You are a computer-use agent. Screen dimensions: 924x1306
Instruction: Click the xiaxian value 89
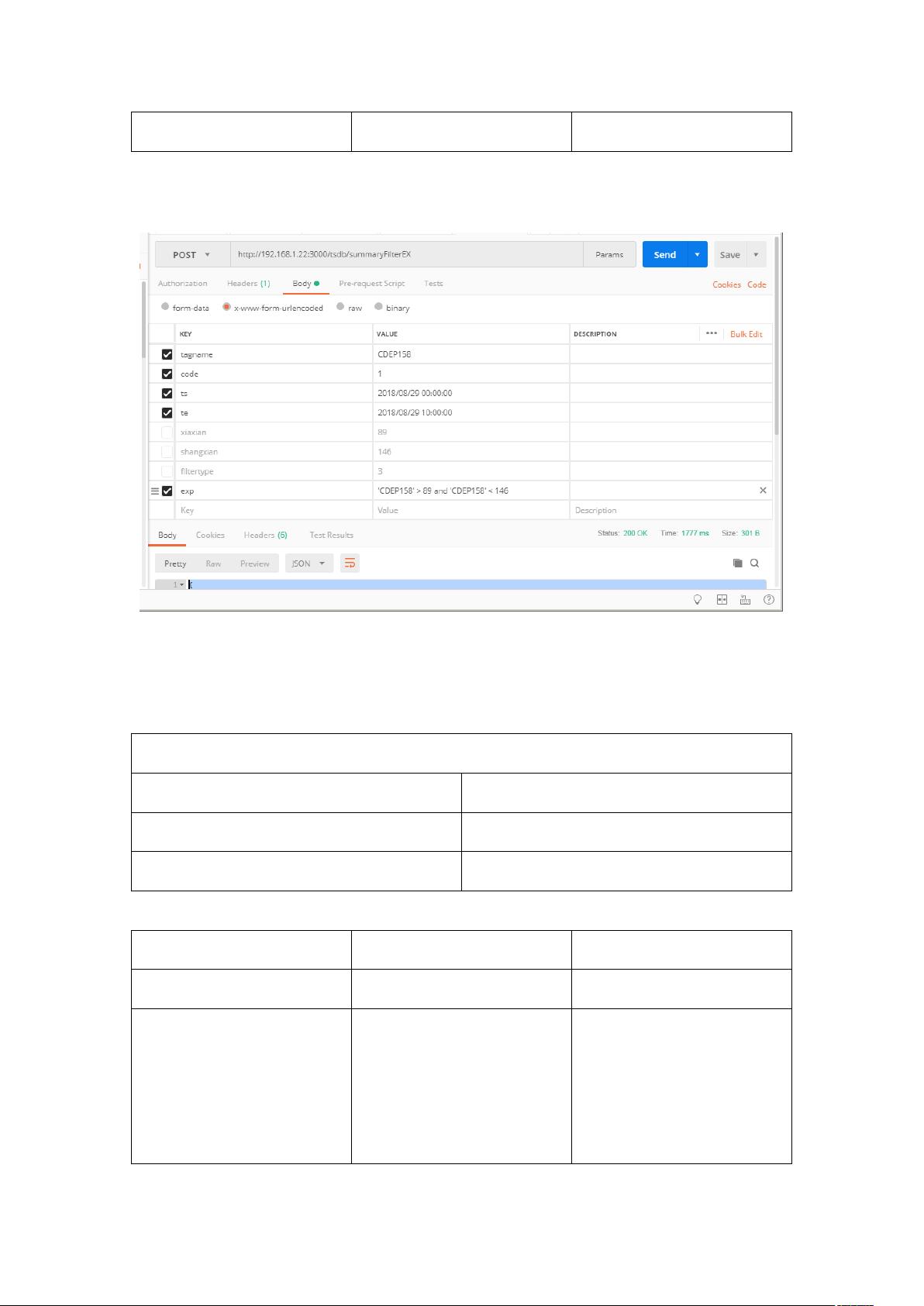point(382,432)
